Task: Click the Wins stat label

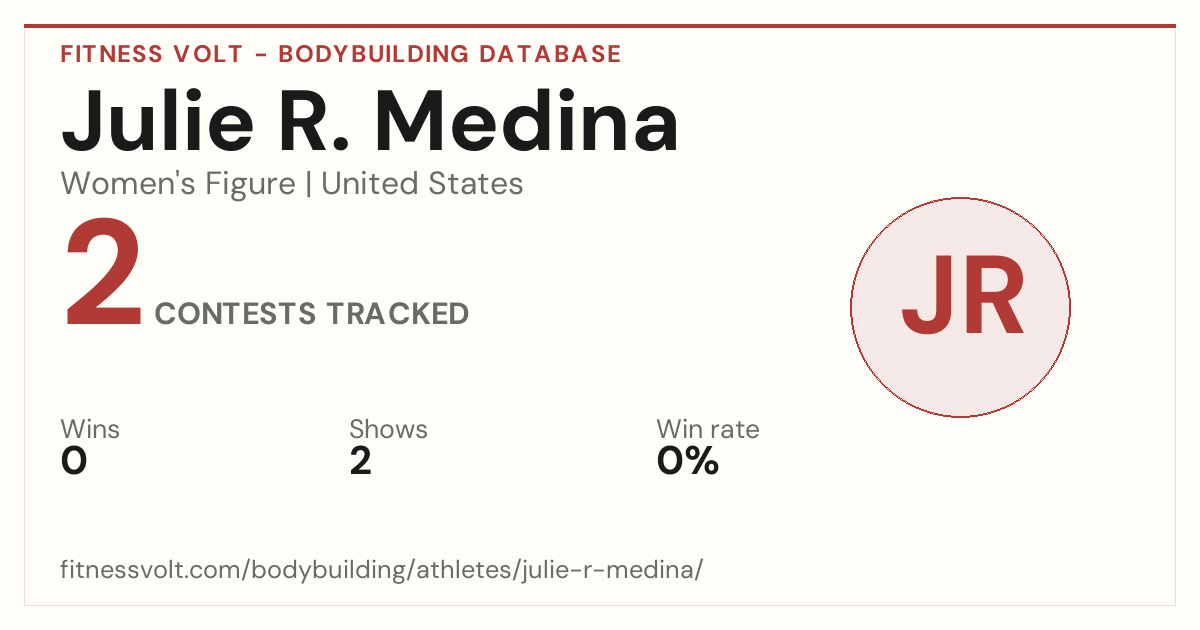Action: (x=90, y=430)
